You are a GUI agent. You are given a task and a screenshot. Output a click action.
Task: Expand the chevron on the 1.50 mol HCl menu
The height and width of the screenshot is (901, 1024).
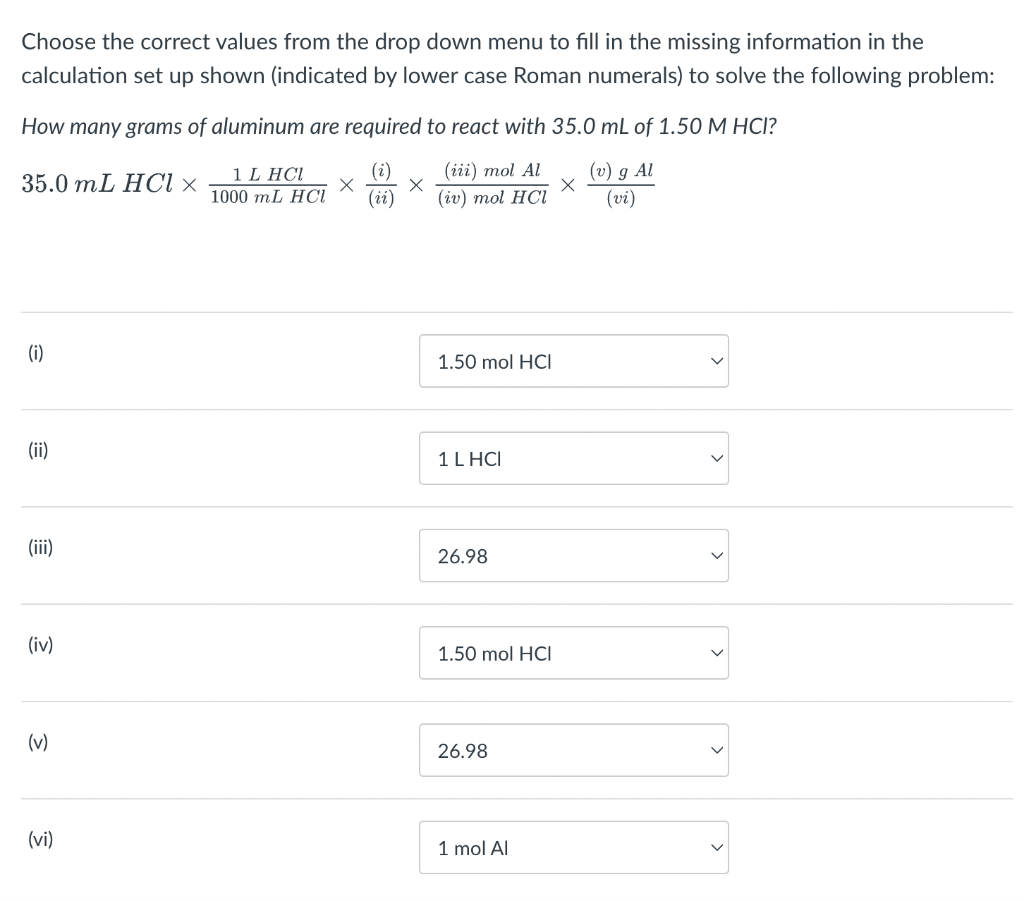(715, 361)
